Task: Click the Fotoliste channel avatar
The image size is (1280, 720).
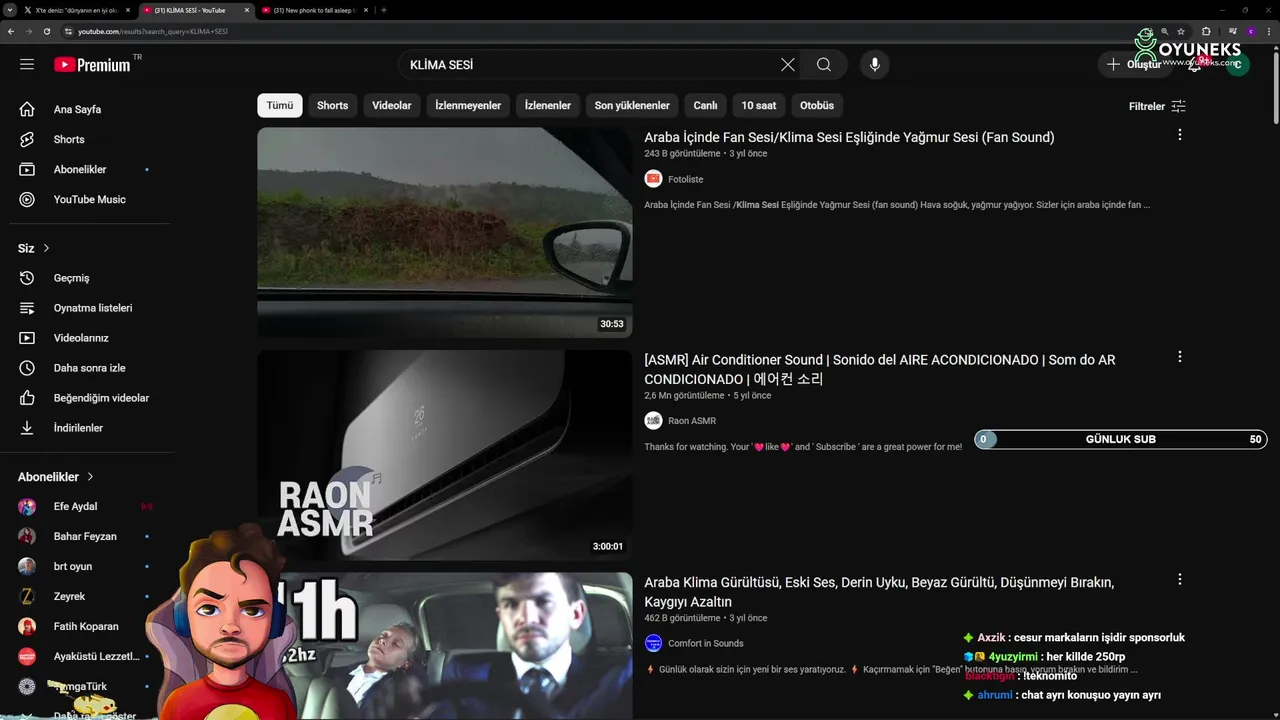Action: pos(653,179)
